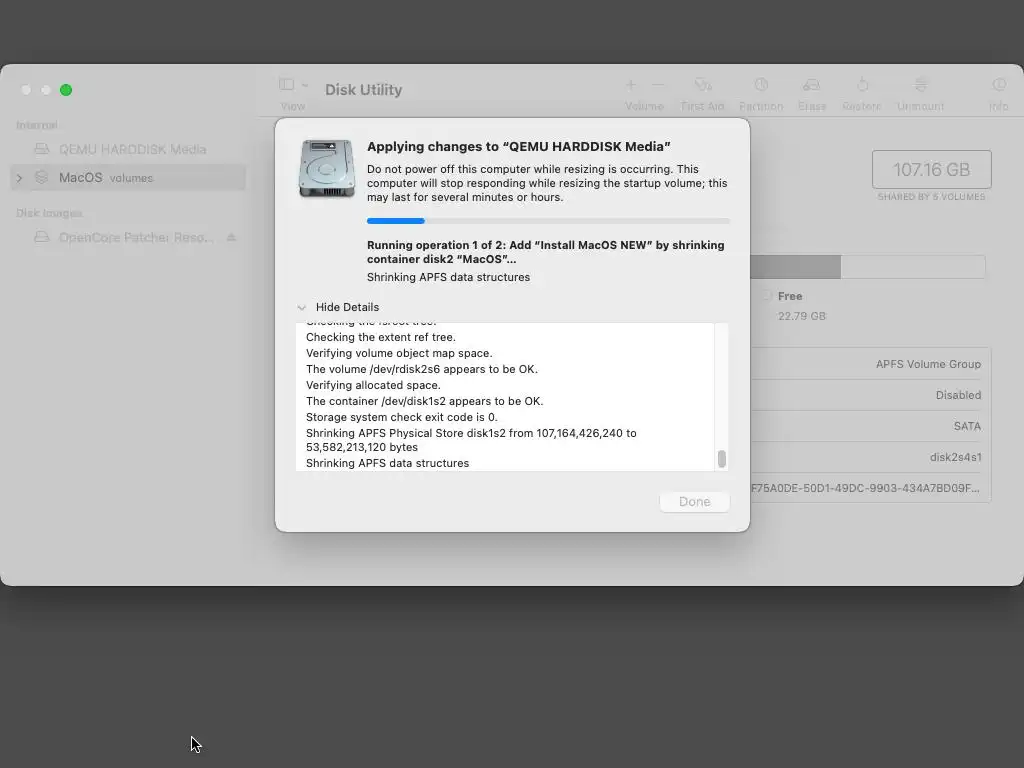Expand the MacOS volumes tree row
Screen dimensions: 1024x768
[x=20, y=178]
